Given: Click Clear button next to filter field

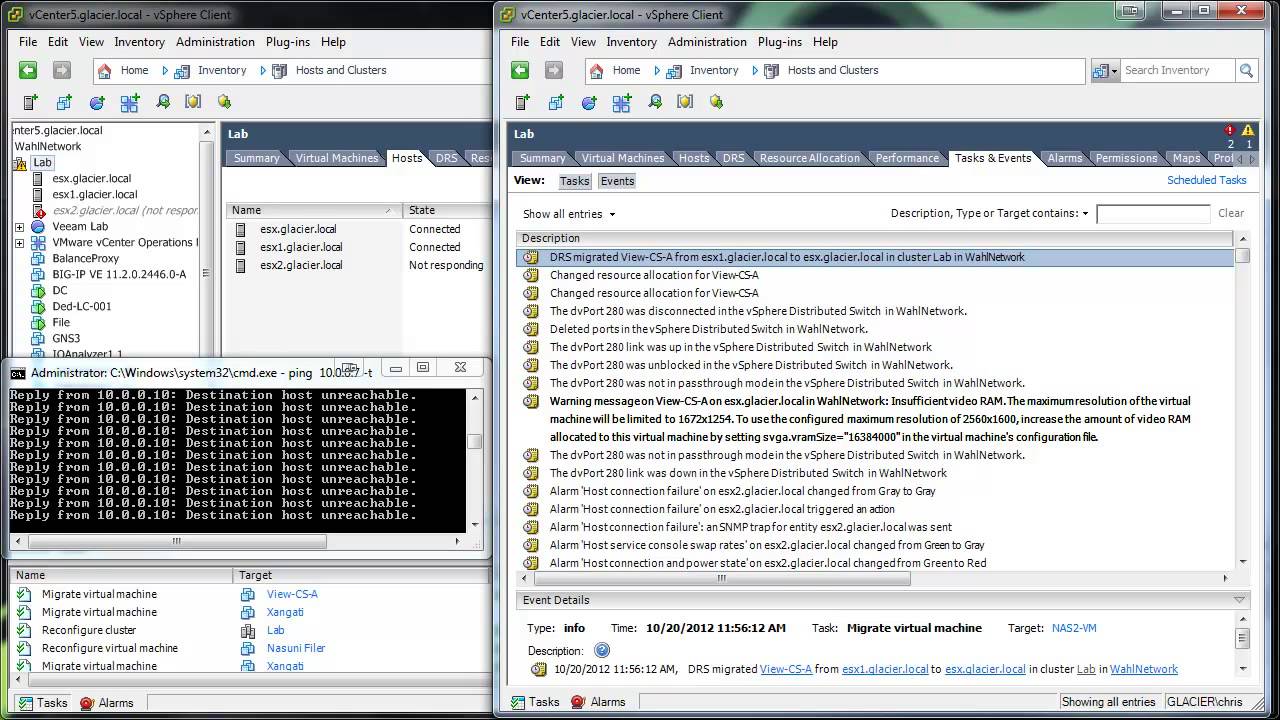Looking at the screenshot, I should point(1231,213).
